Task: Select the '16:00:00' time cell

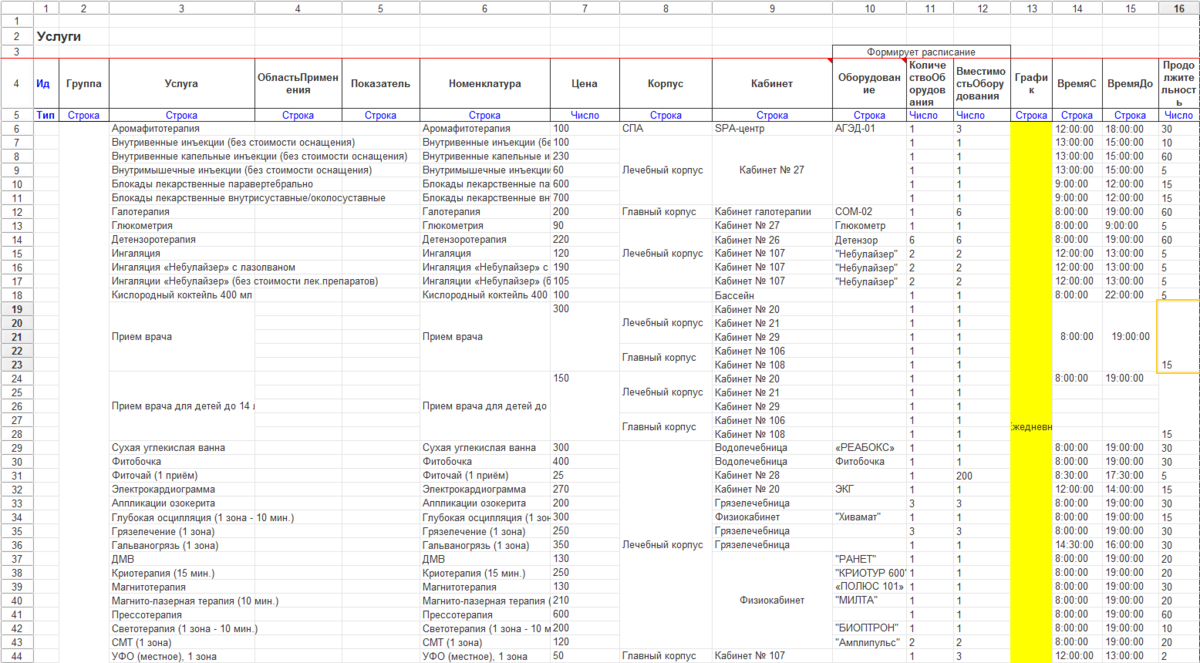Action: [1130, 545]
